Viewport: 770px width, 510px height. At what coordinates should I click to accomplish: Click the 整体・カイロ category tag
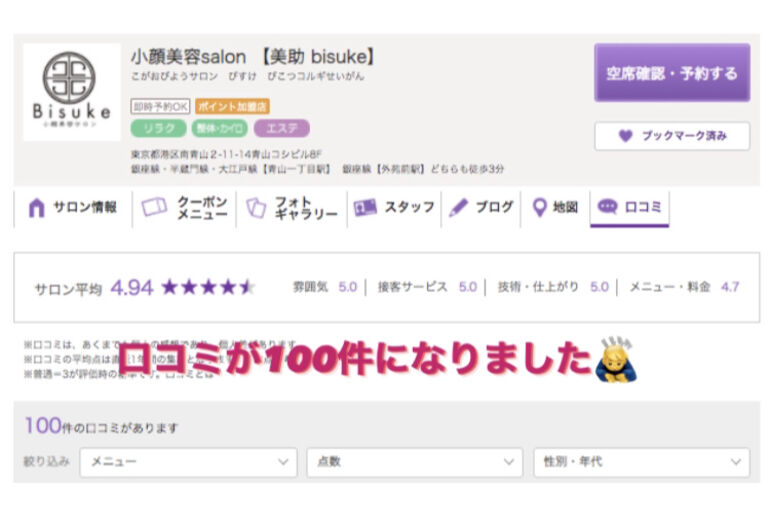tap(220, 129)
